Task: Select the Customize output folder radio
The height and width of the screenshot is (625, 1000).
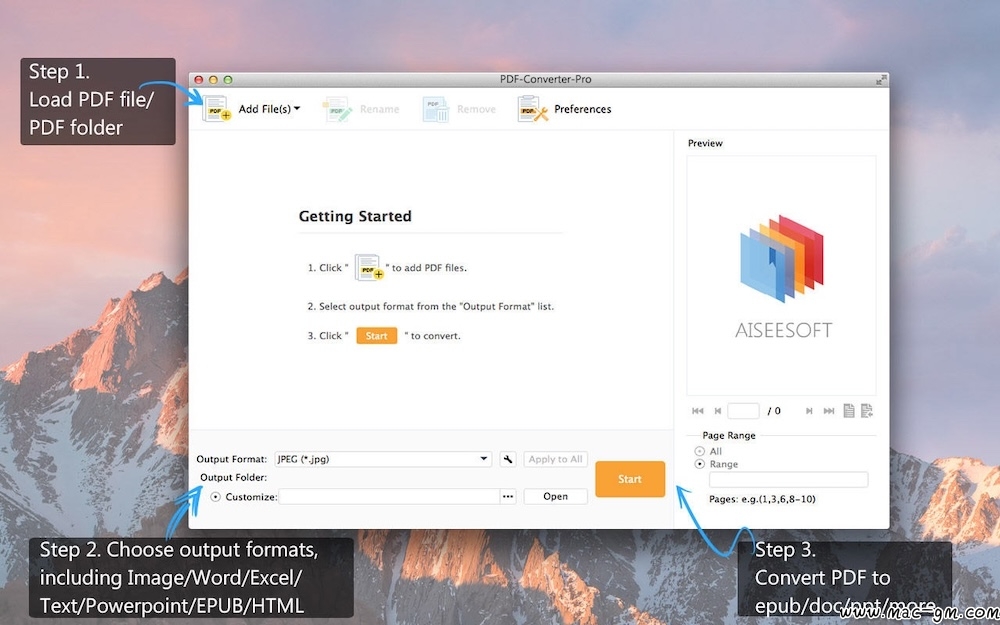Action: pyautogui.click(x=216, y=497)
